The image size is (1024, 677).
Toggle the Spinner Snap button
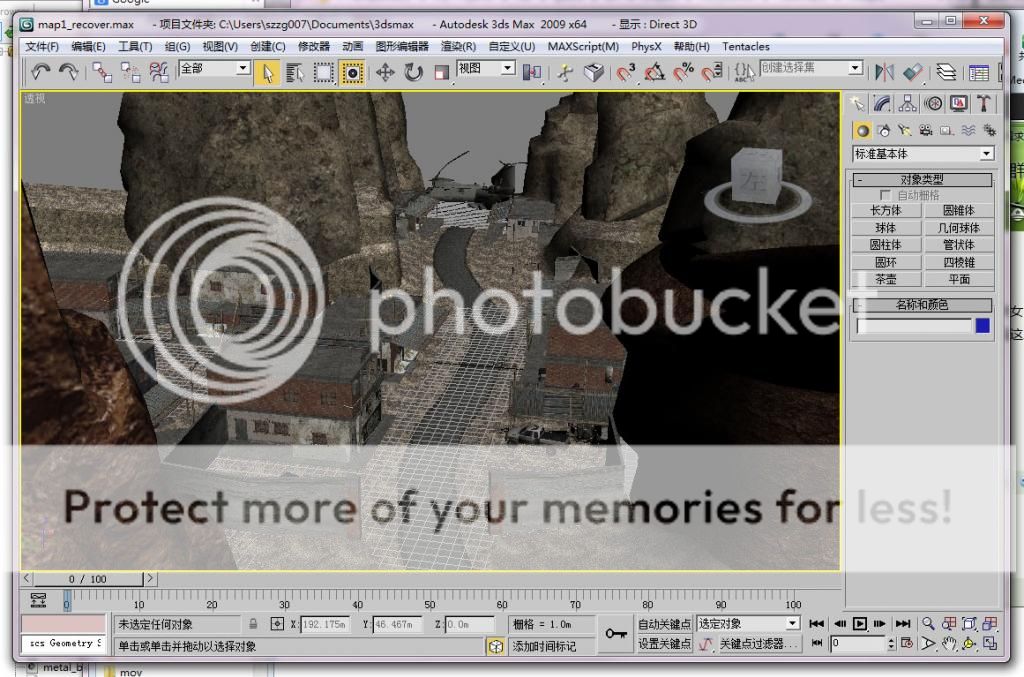click(712, 72)
